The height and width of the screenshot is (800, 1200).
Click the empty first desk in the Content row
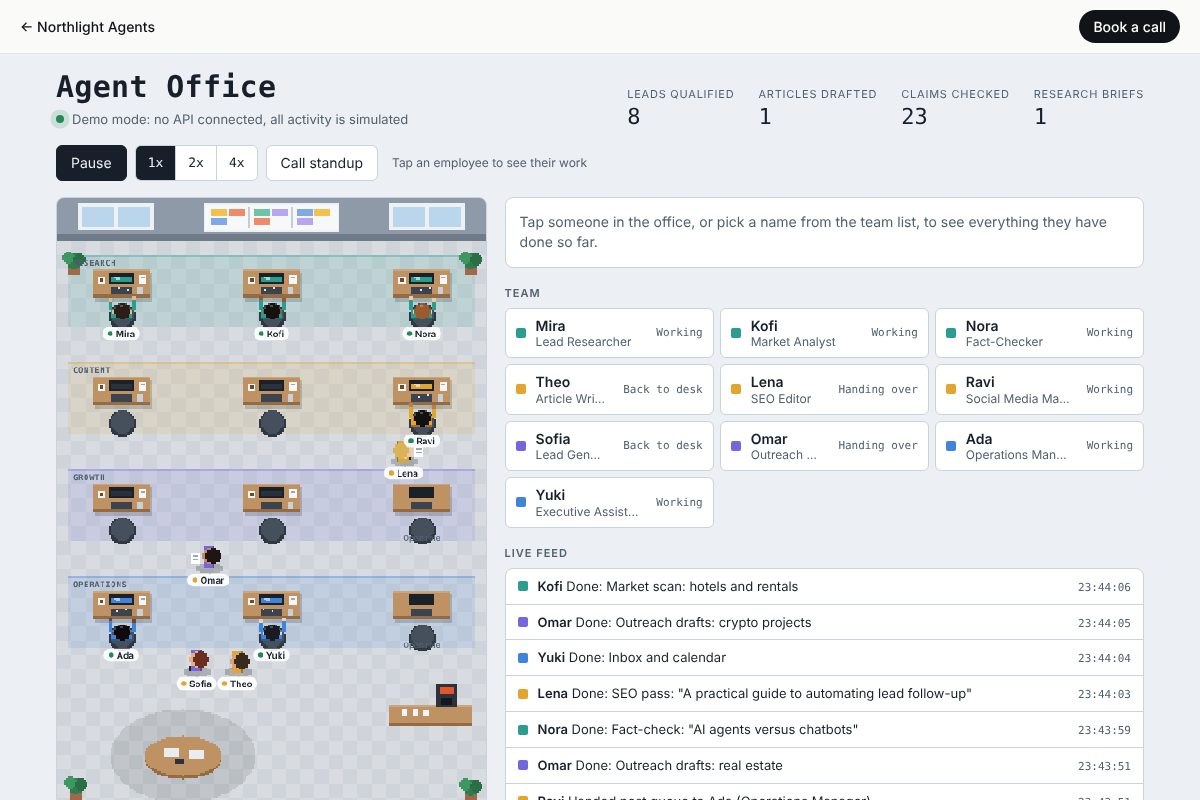point(122,391)
